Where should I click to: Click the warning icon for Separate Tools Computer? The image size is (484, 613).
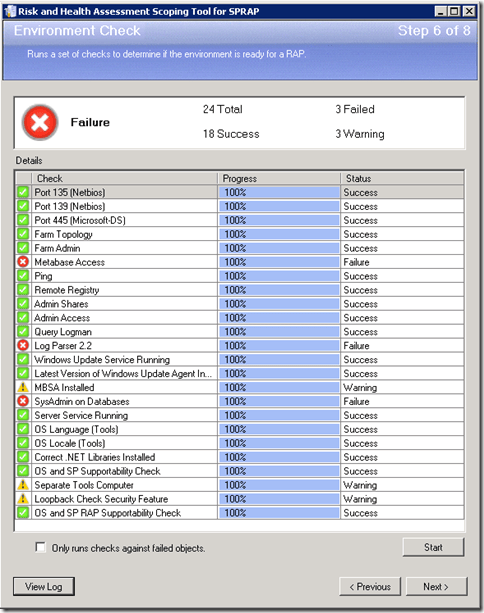click(23, 485)
